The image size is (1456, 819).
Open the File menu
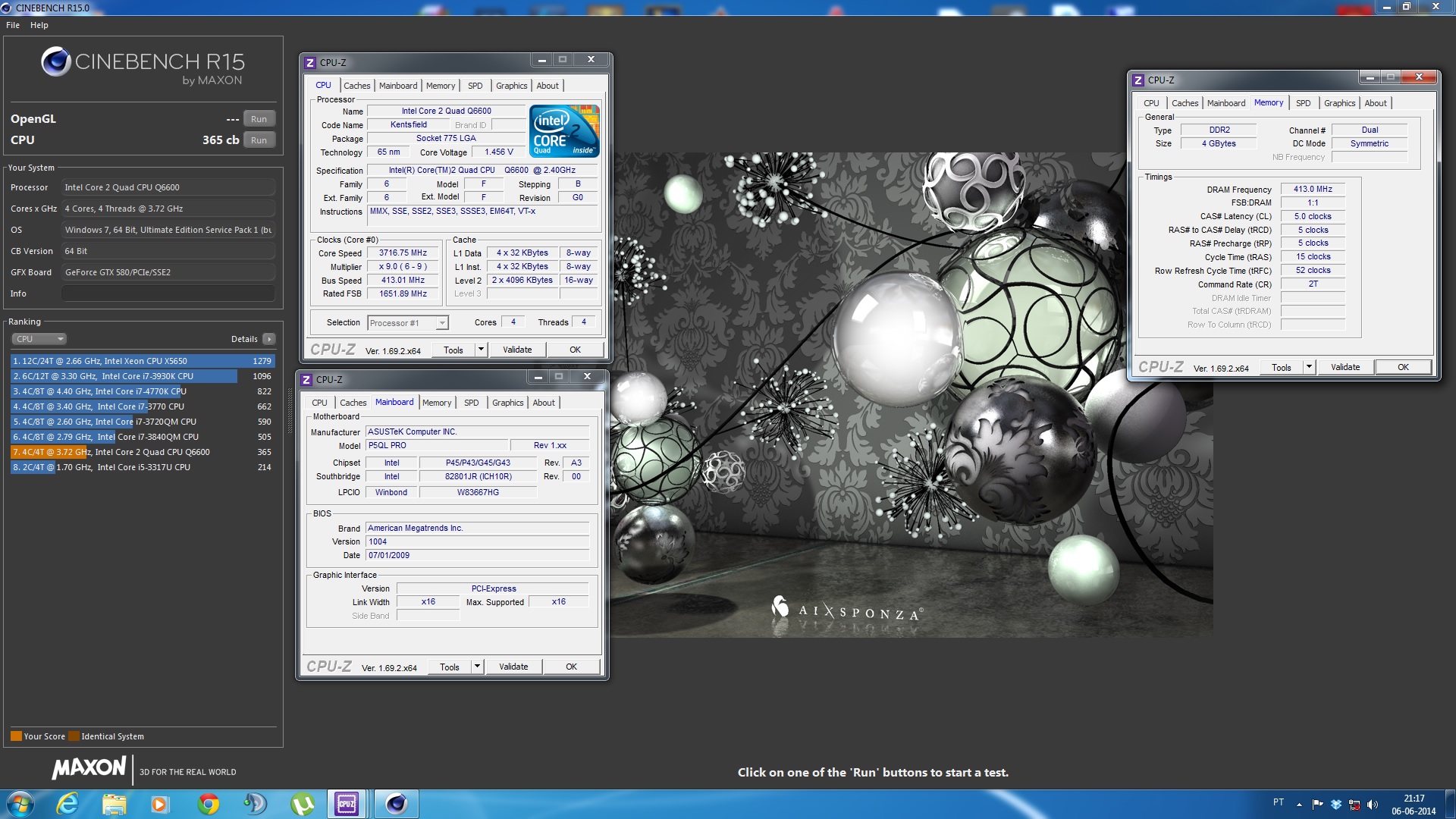click(x=13, y=25)
